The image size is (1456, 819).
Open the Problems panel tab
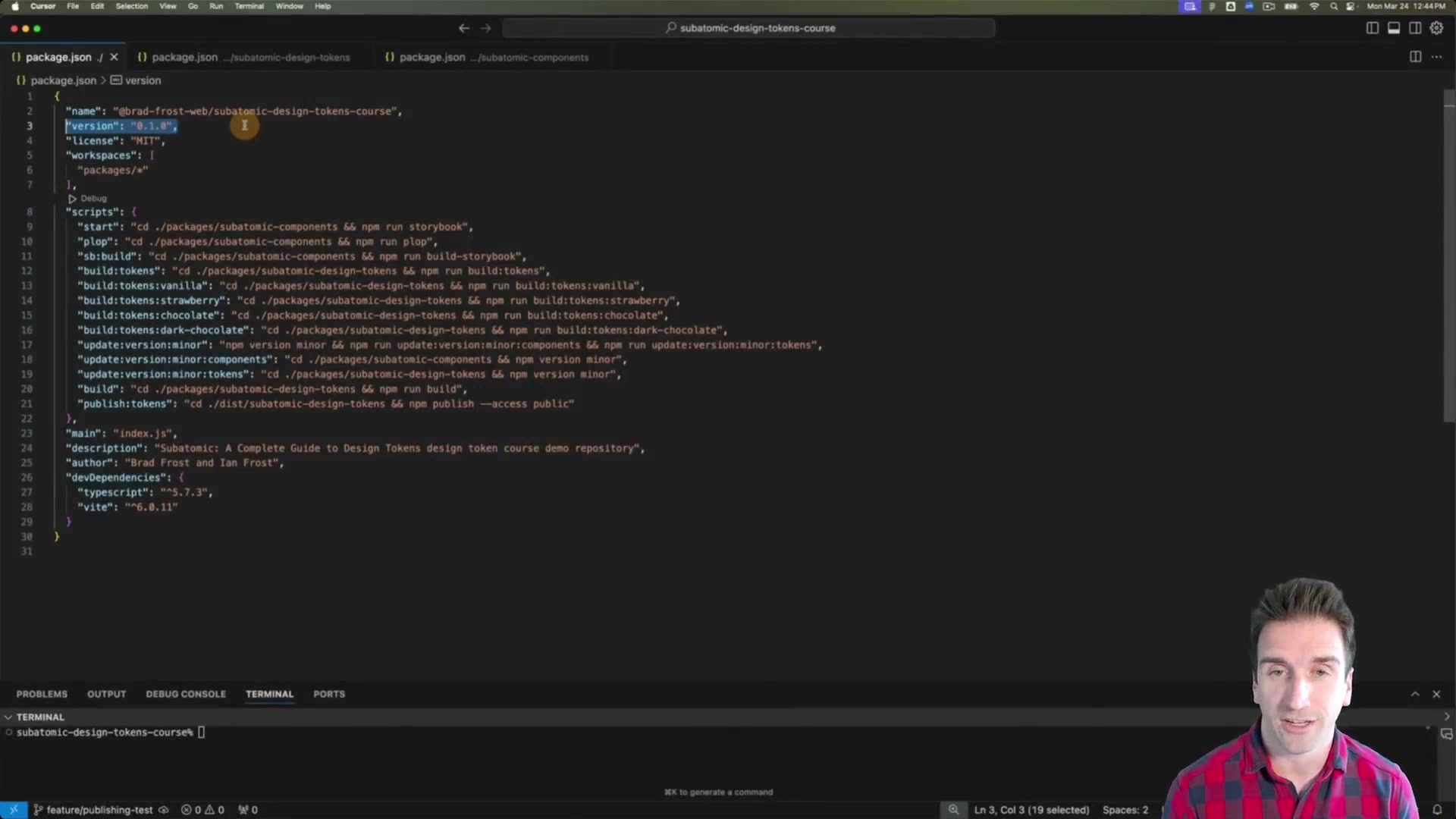(42, 694)
